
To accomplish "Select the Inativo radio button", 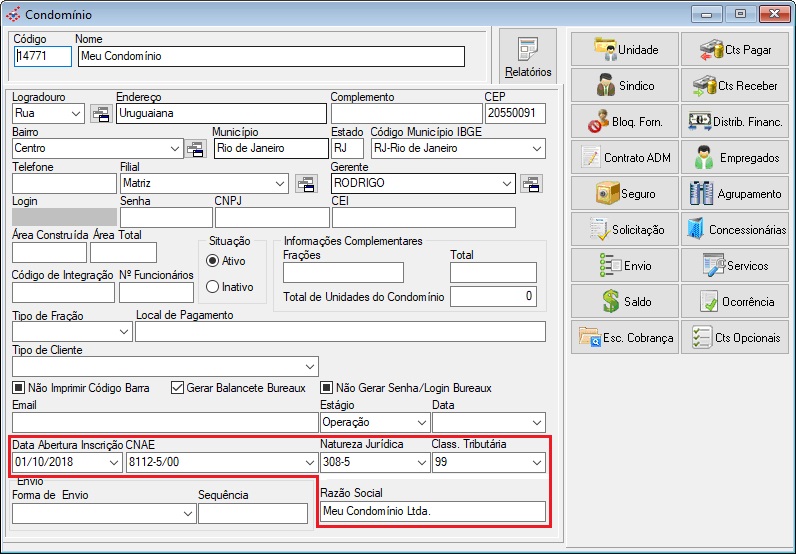I will (212, 287).
